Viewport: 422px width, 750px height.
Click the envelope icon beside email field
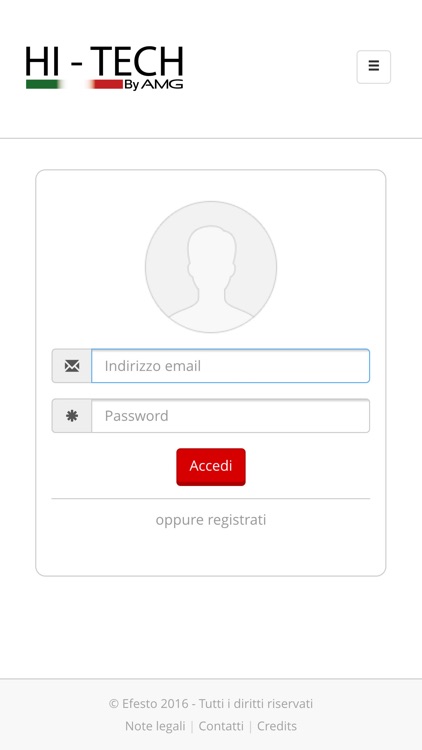point(72,366)
